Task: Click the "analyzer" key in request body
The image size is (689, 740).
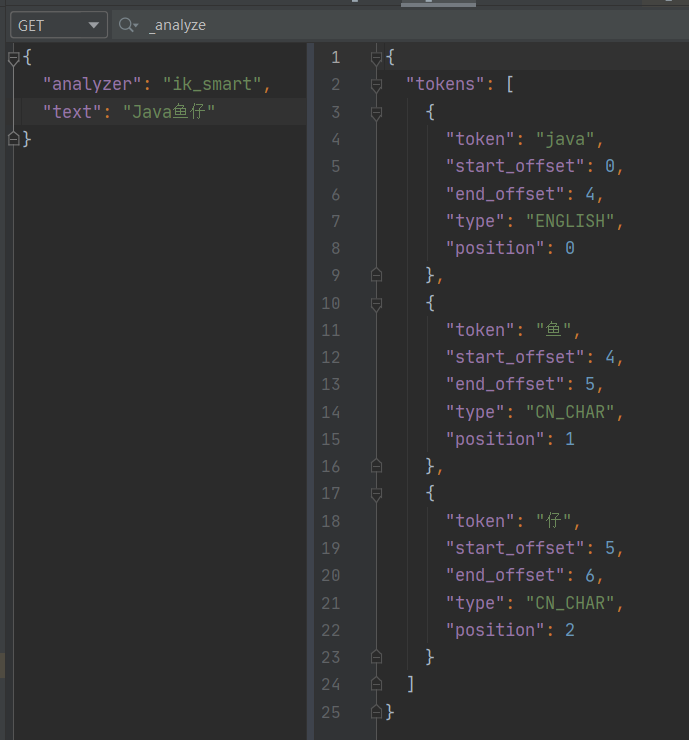Action: [92, 84]
